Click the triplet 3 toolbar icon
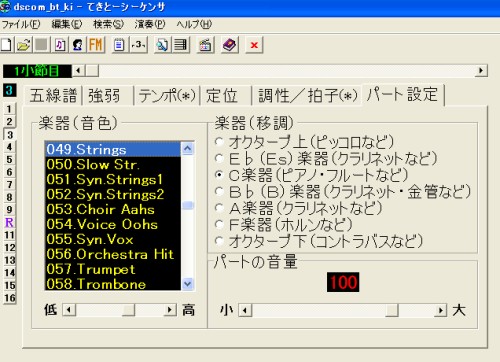The height and width of the screenshot is (362, 500). [x=138, y=45]
